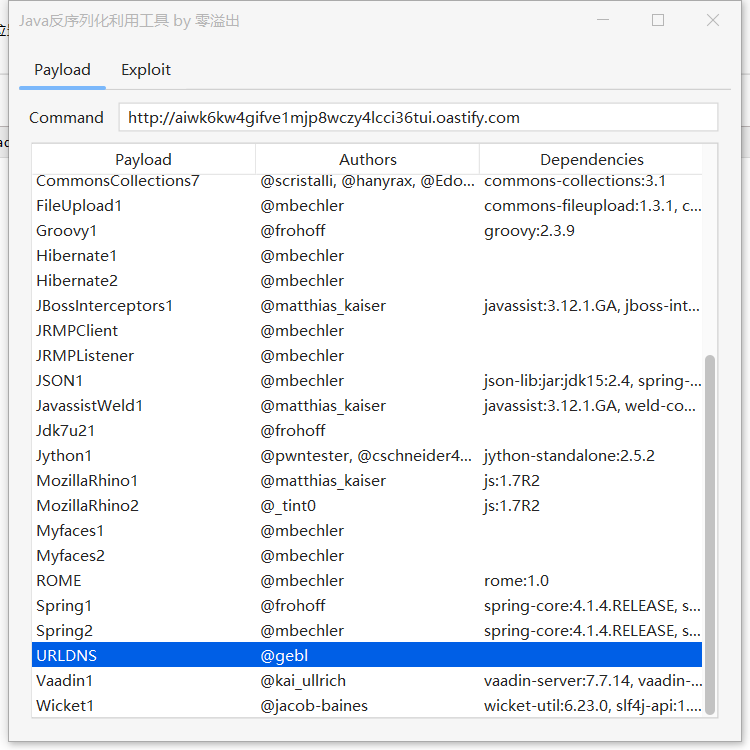
Task: Select the Wicket1 payload row
Action: tap(65, 706)
